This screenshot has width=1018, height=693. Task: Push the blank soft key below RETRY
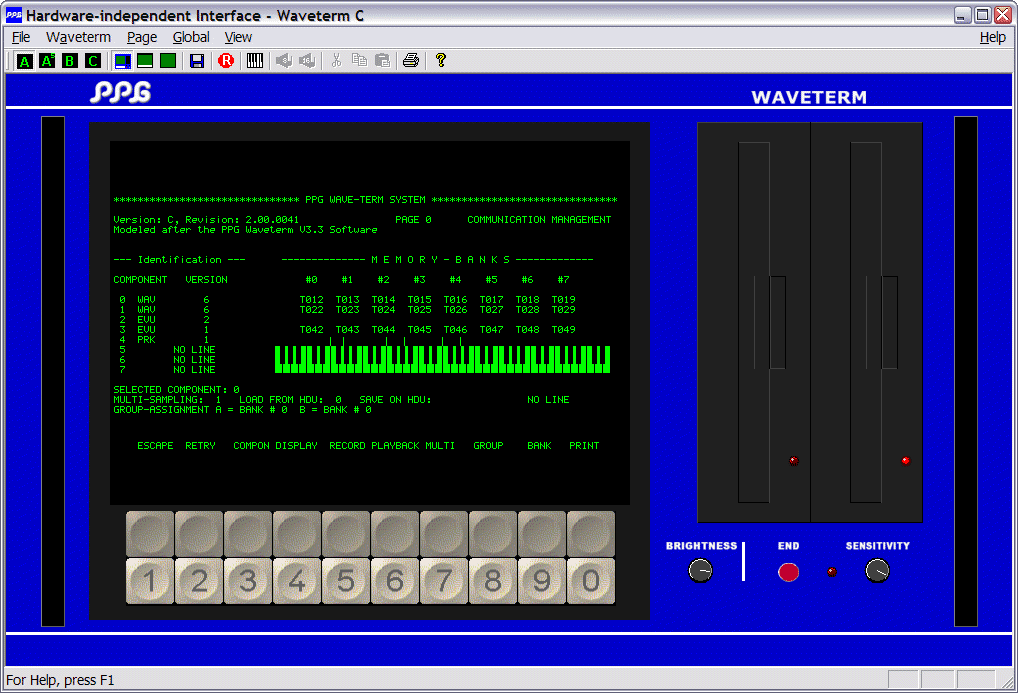pyautogui.click(x=199, y=534)
